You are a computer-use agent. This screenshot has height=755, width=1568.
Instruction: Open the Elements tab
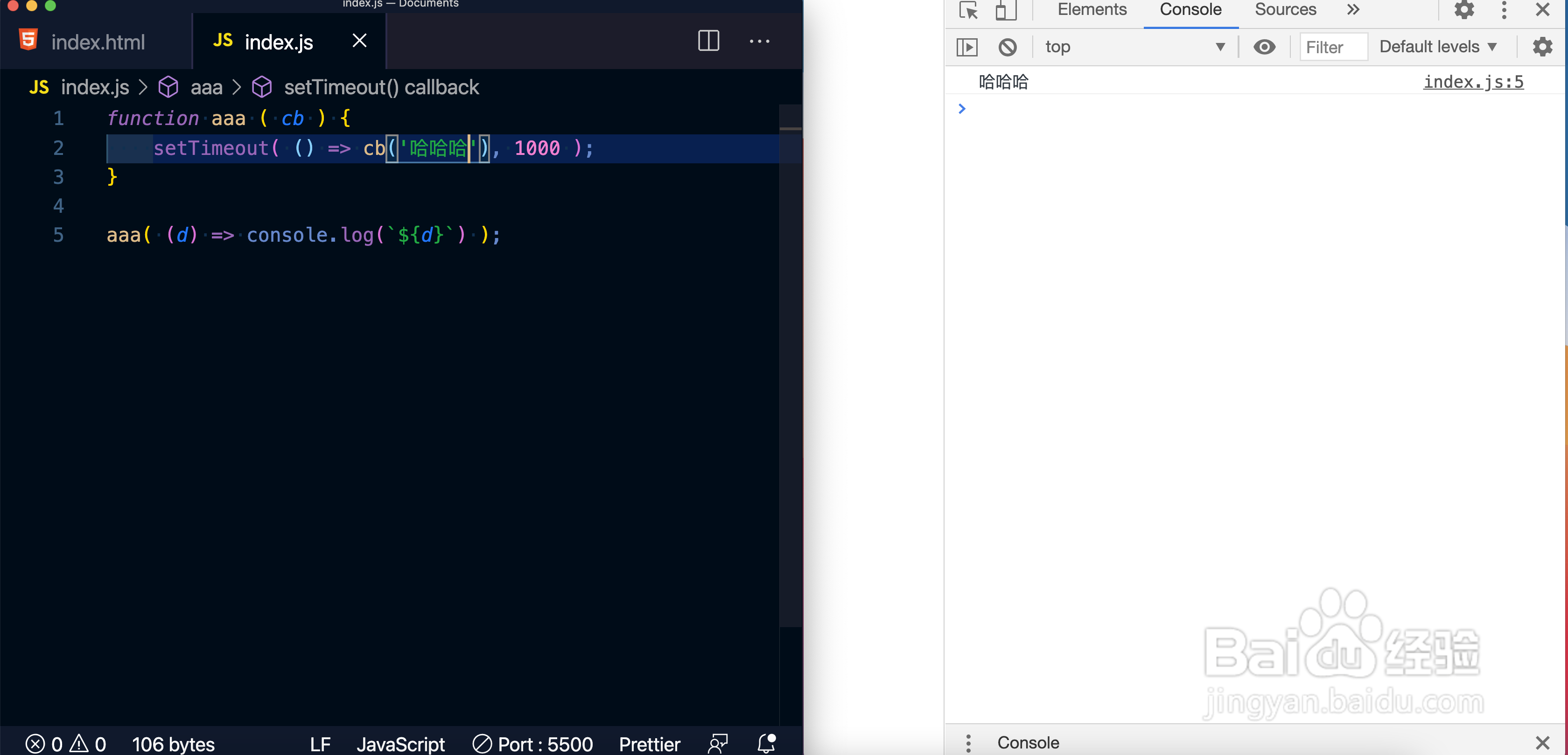coord(1092,10)
